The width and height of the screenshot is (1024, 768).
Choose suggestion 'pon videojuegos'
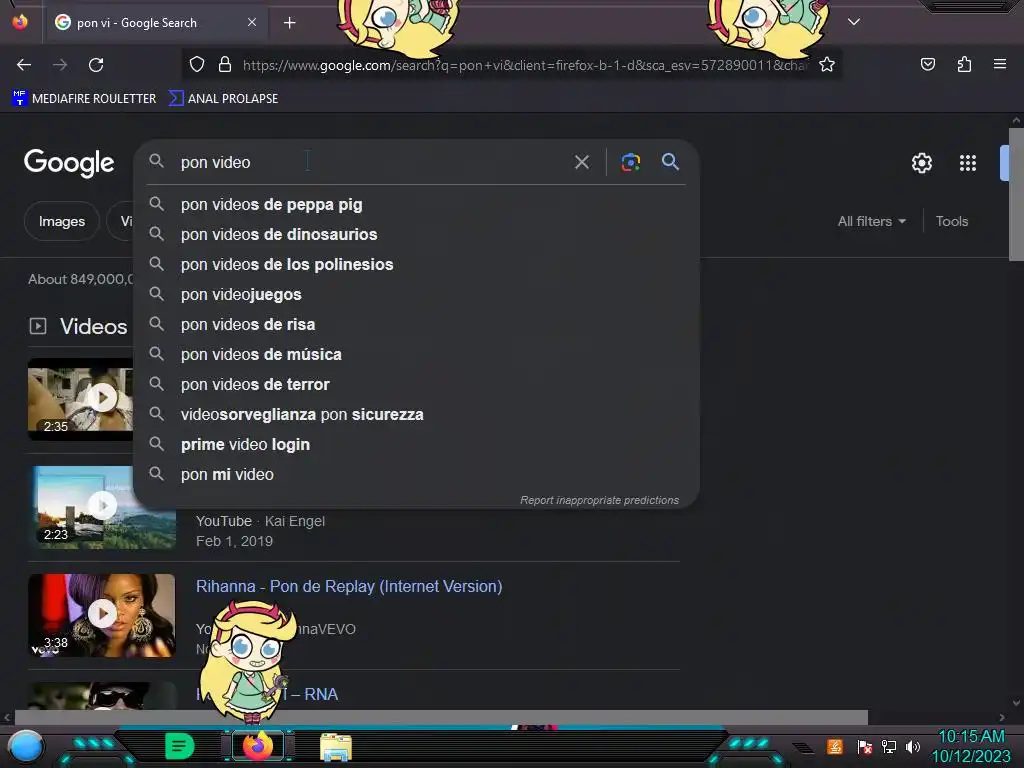coord(416,295)
